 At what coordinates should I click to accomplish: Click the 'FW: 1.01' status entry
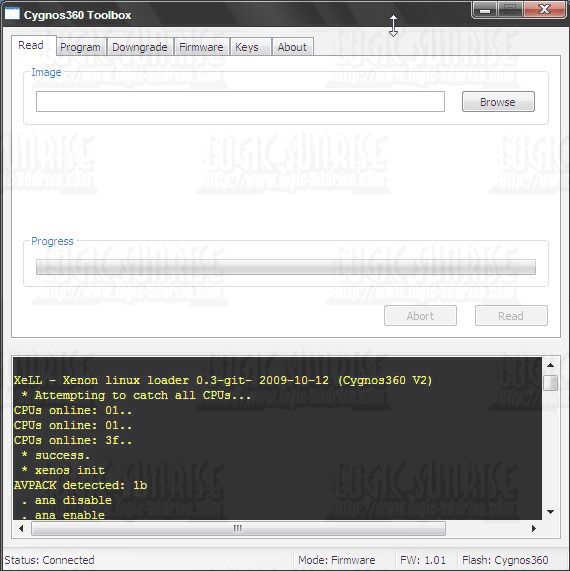(423, 560)
